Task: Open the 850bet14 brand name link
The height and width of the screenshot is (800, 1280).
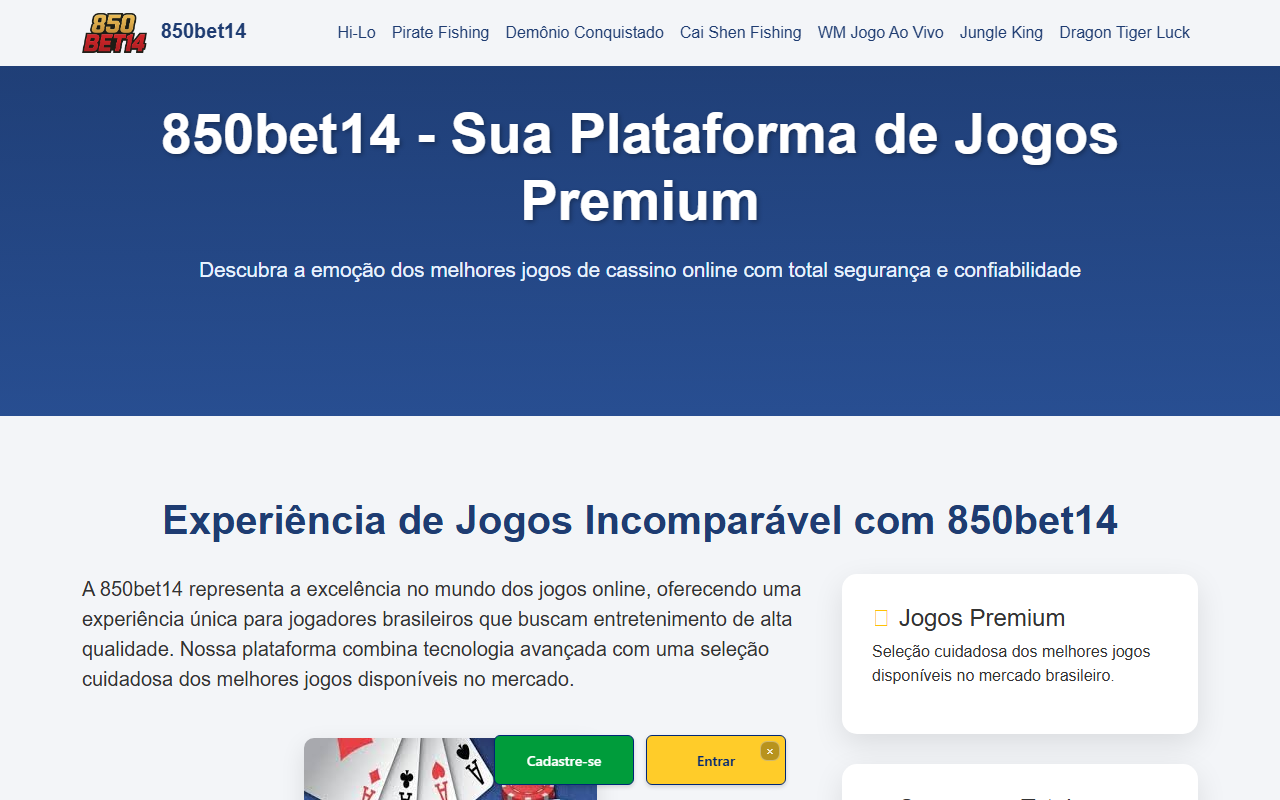Action: [x=203, y=31]
